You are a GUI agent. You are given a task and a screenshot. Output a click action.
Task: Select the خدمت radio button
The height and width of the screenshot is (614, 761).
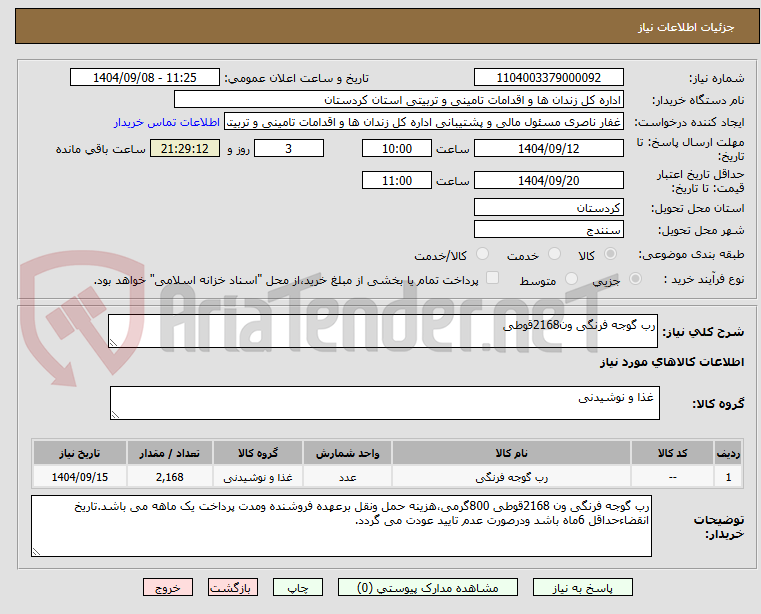(554, 254)
